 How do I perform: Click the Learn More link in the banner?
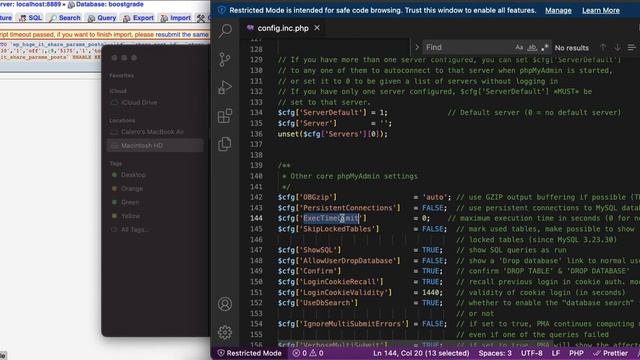[x=601, y=11]
